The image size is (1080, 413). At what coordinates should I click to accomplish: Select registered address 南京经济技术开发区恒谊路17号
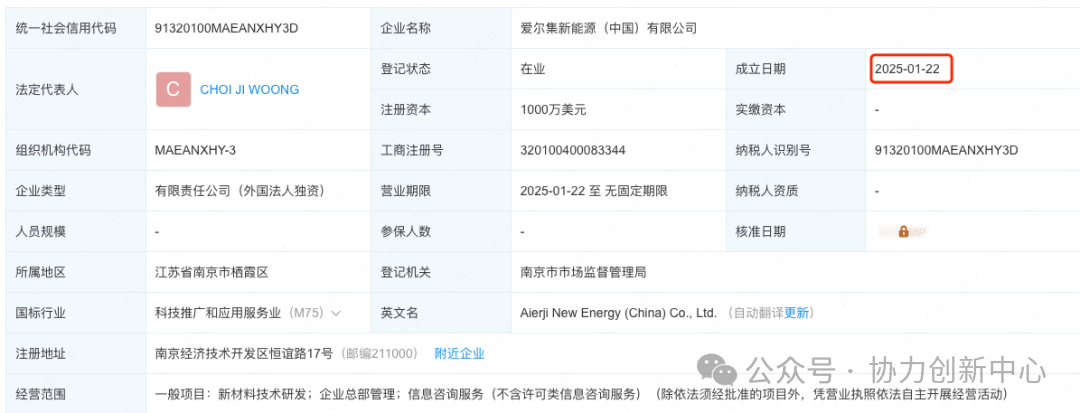(244, 354)
